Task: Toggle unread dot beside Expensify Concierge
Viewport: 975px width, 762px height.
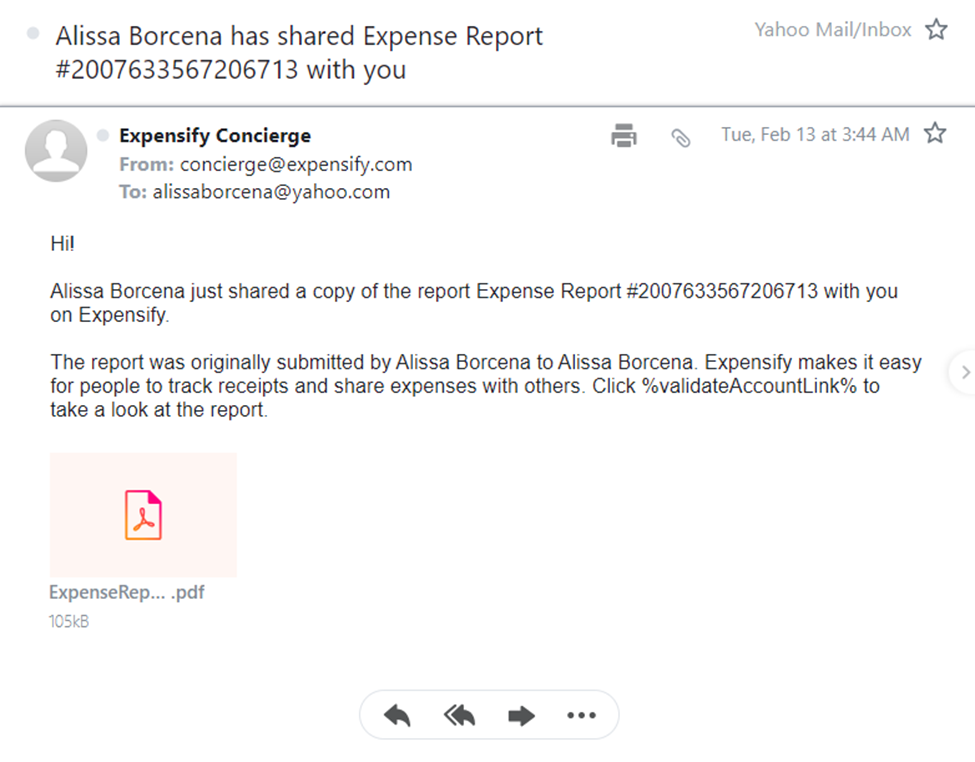Action: click(103, 136)
